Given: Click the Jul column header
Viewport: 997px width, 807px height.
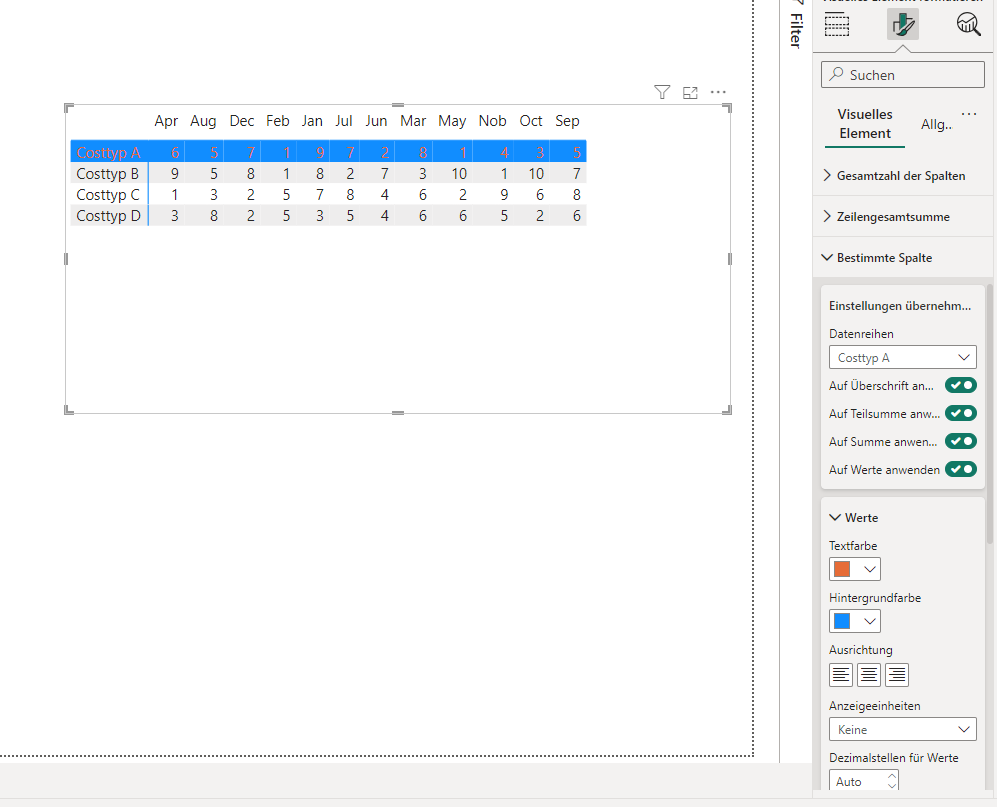Looking at the screenshot, I should coord(343,121).
